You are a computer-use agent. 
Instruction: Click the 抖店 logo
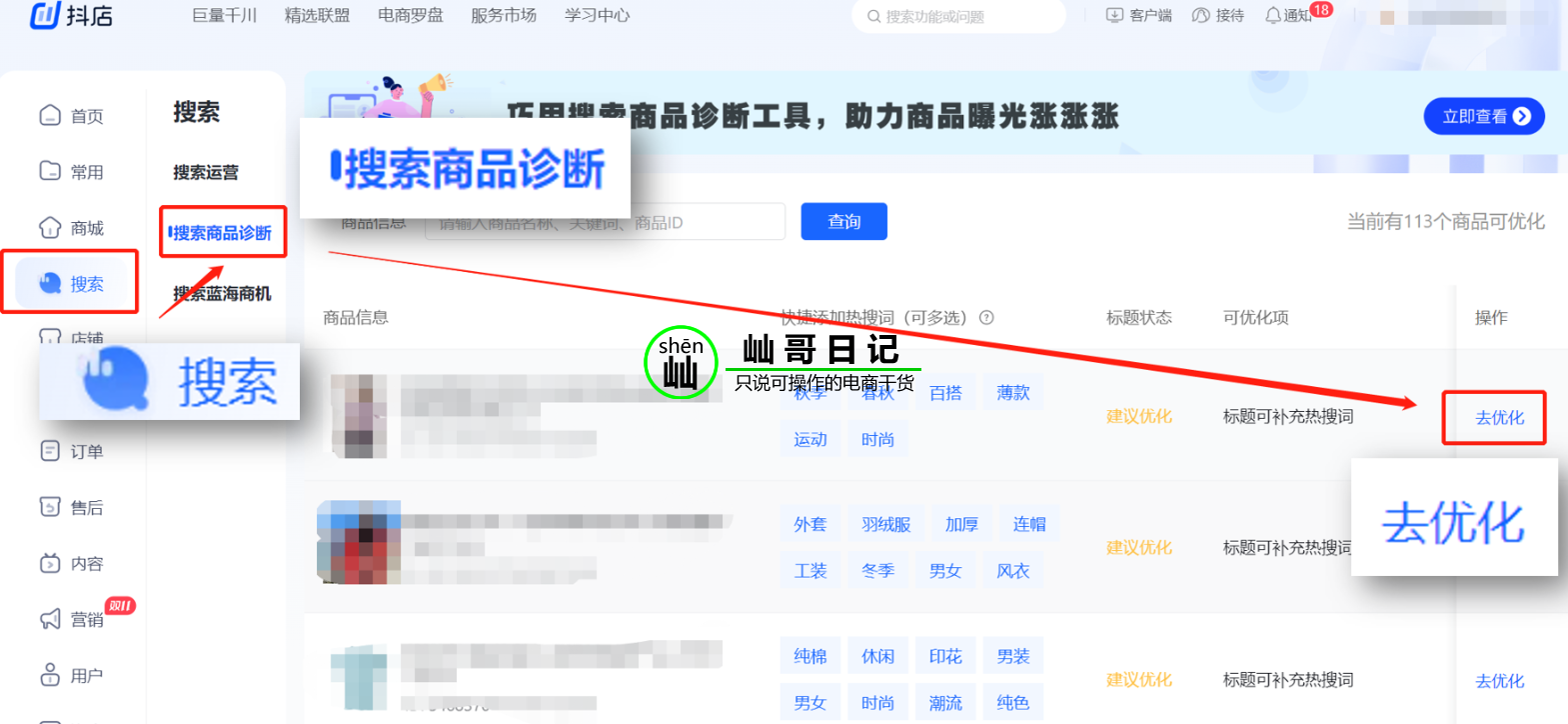click(71, 15)
